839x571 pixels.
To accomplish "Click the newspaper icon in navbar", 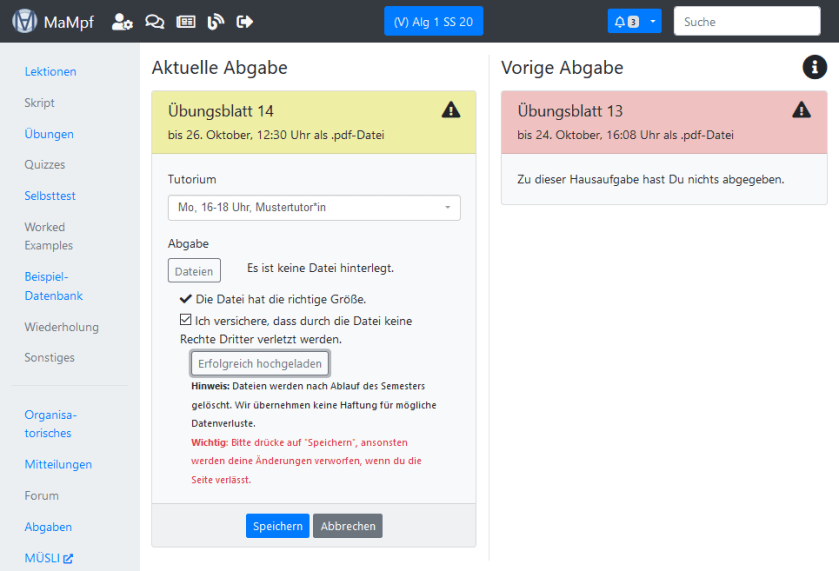I will click(185, 21).
